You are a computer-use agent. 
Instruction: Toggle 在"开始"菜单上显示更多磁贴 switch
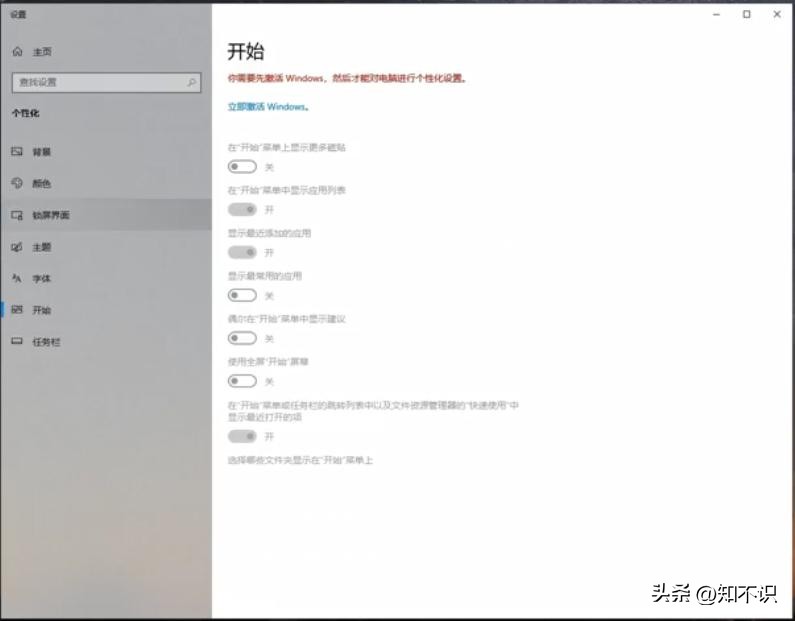(x=242, y=166)
